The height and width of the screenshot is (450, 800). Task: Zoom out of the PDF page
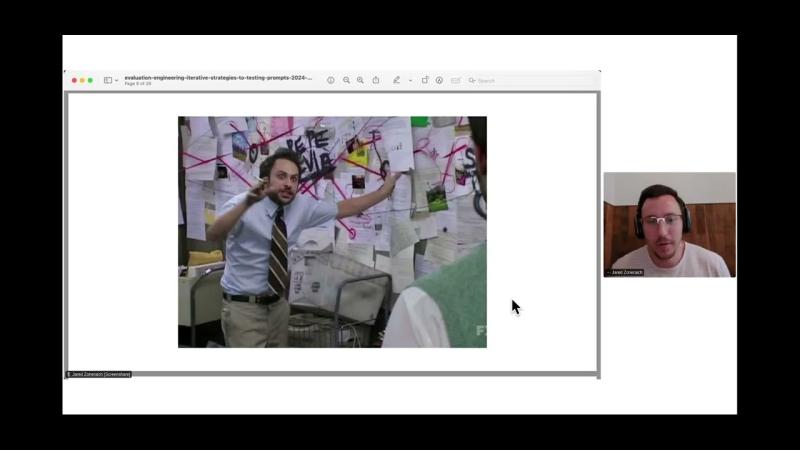pos(346,81)
